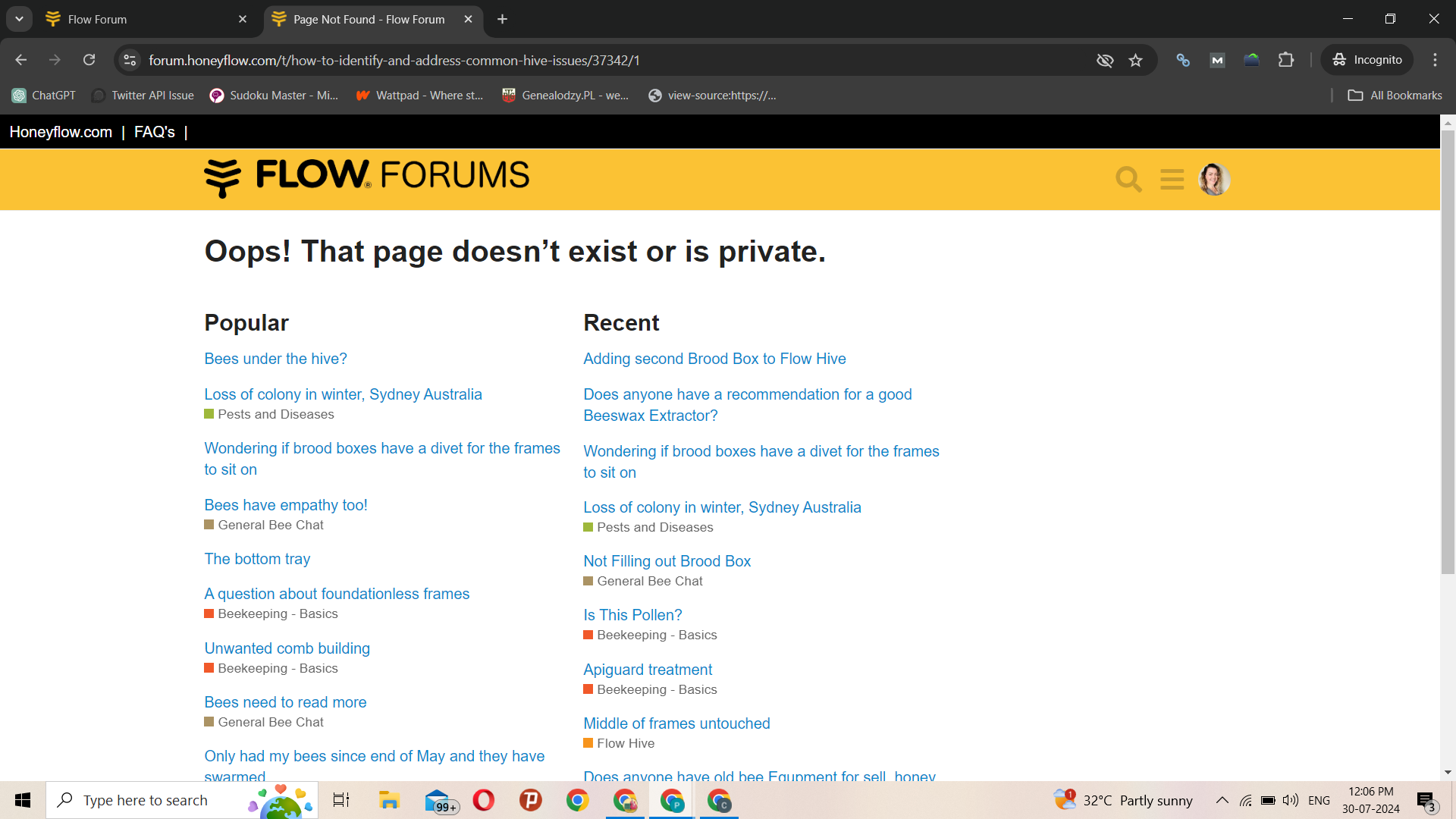
Task: Open the hamburger menu in forum header
Action: click(x=1172, y=180)
